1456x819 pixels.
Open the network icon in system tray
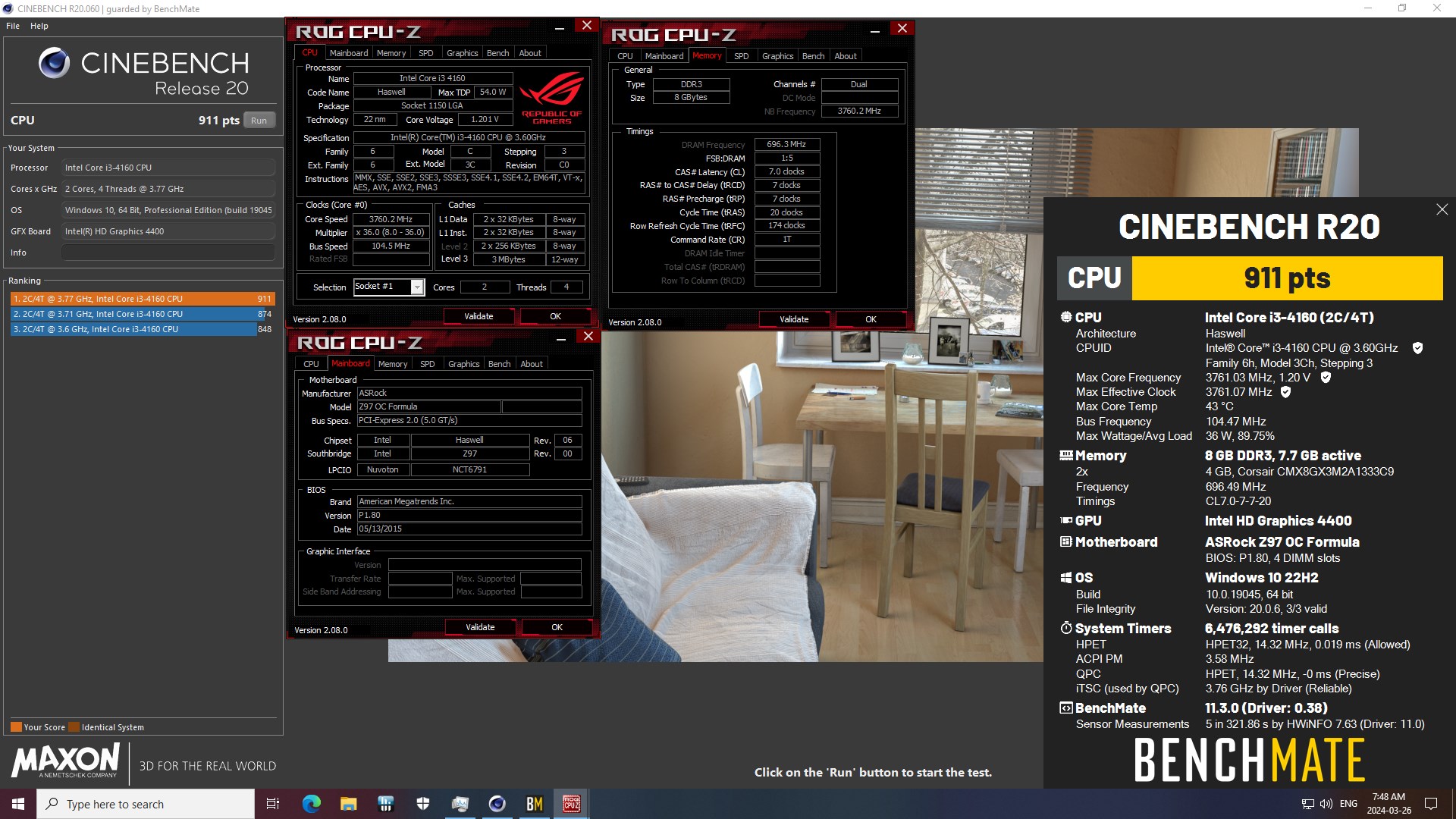pos(1308,804)
